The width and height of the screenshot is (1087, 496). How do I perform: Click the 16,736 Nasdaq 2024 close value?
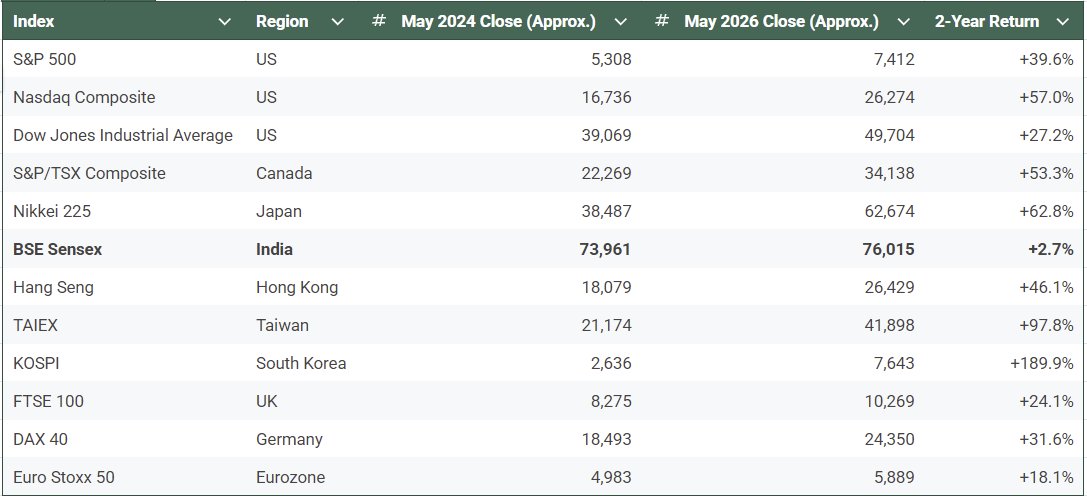tap(607, 97)
